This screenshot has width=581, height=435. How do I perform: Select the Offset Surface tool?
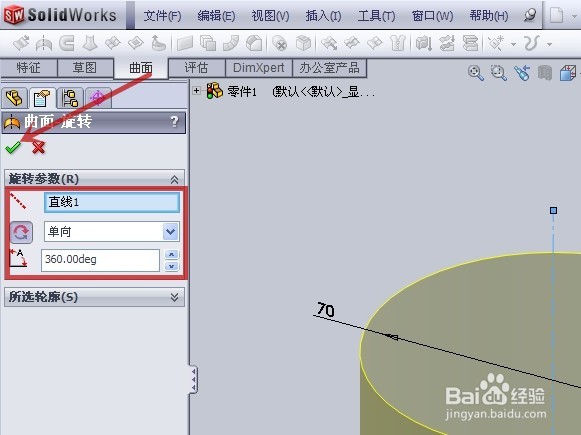click(x=208, y=43)
